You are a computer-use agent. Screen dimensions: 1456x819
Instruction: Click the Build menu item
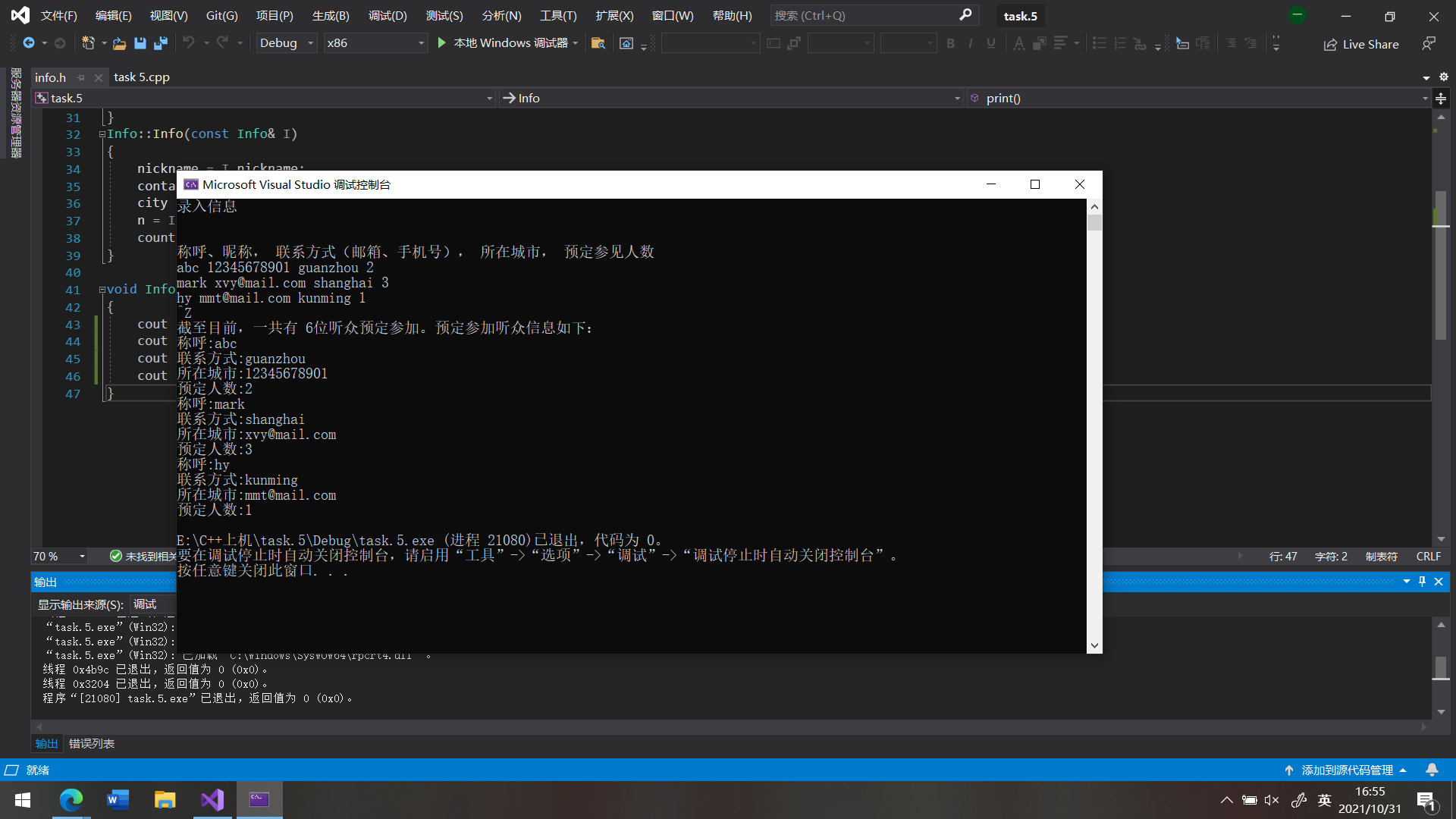(x=330, y=15)
